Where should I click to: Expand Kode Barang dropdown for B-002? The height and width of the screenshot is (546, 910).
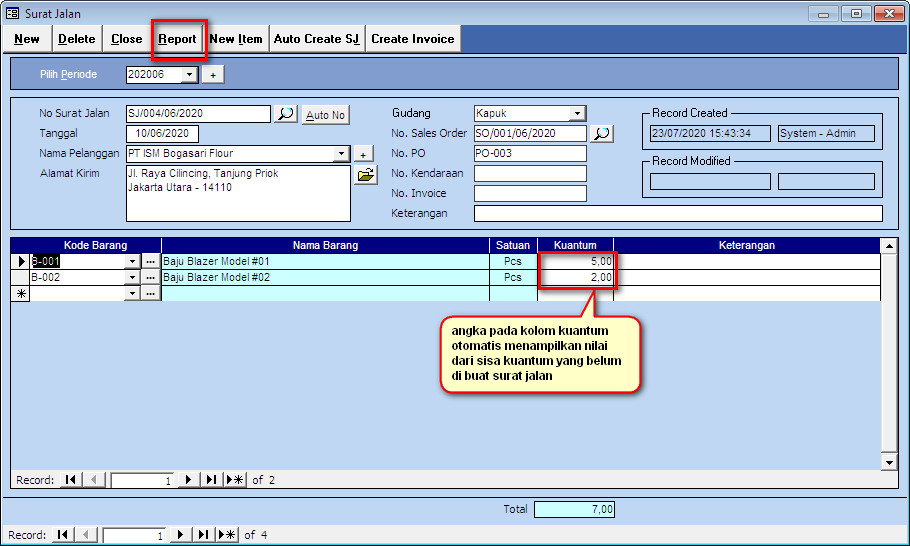pos(132,277)
